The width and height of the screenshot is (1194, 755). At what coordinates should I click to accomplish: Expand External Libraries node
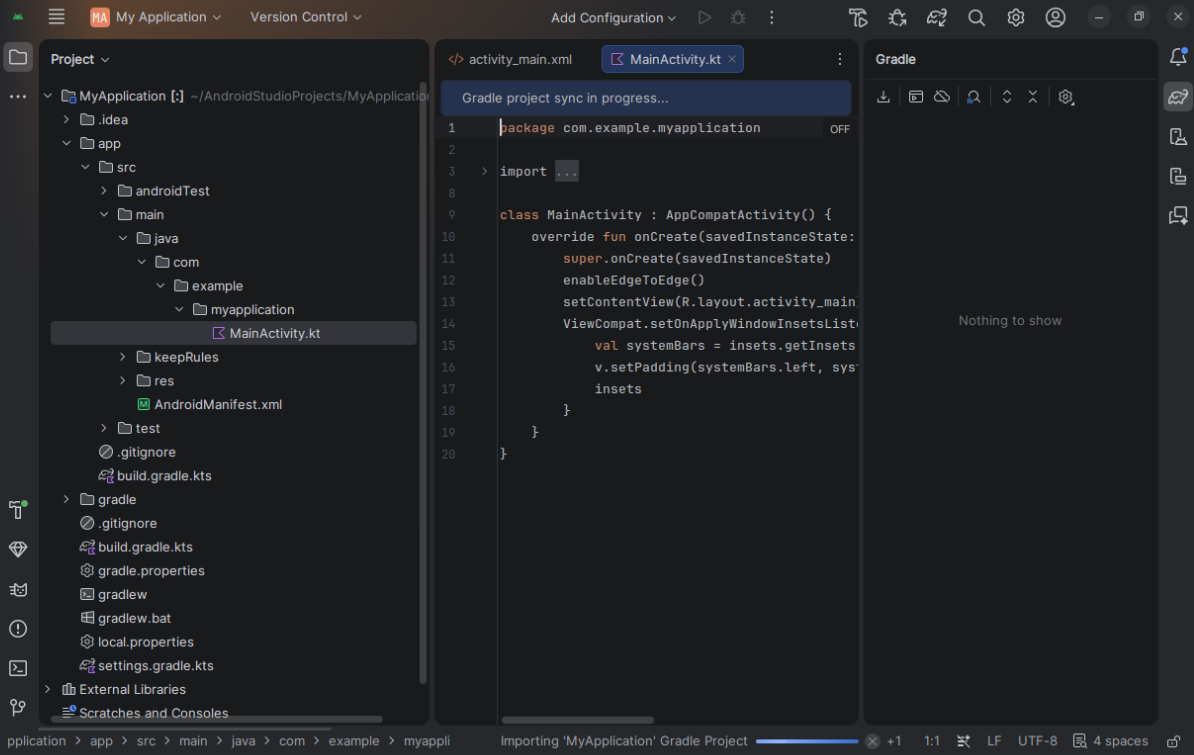point(48,689)
